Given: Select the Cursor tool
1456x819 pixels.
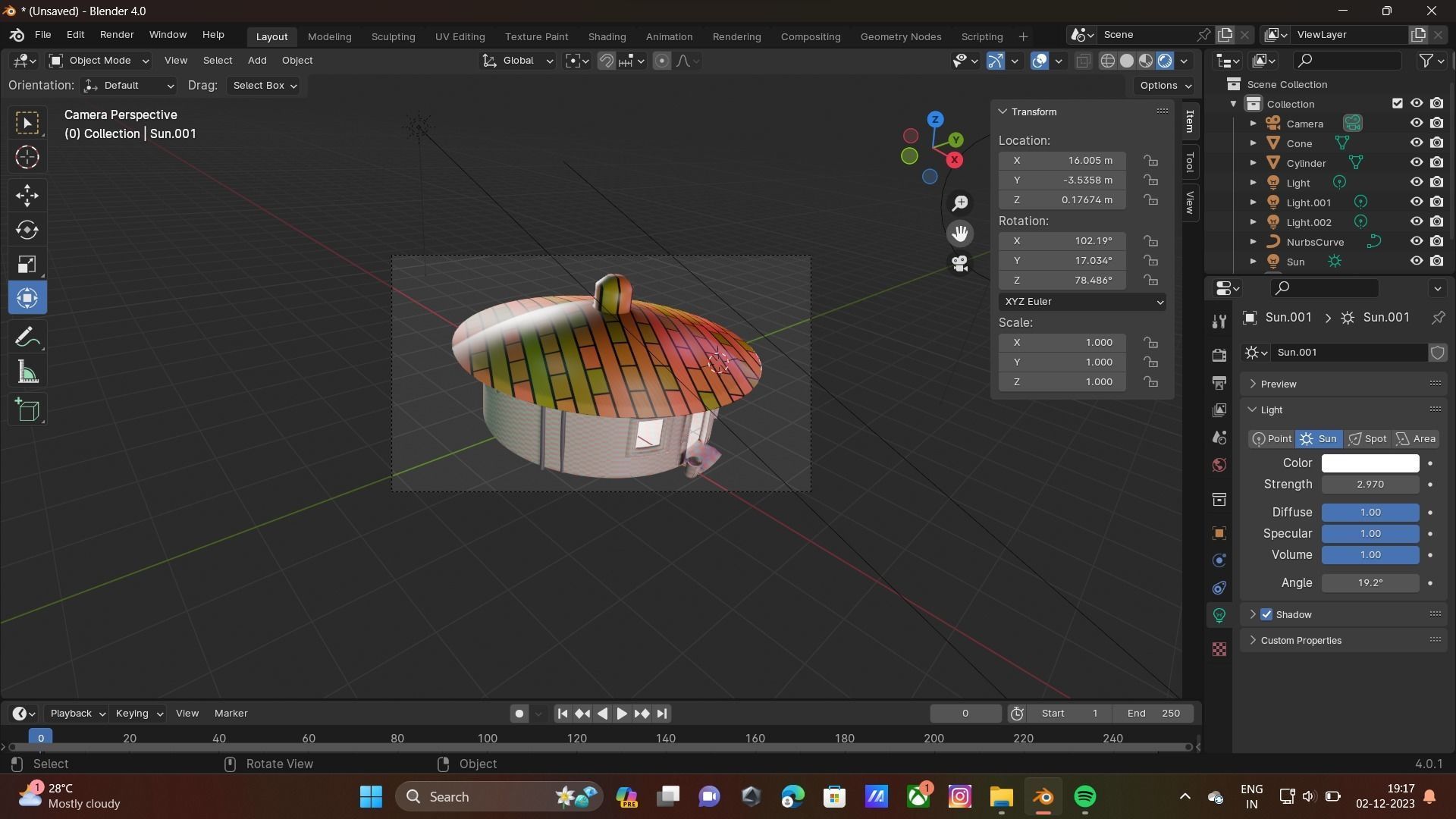Looking at the screenshot, I should (27, 157).
